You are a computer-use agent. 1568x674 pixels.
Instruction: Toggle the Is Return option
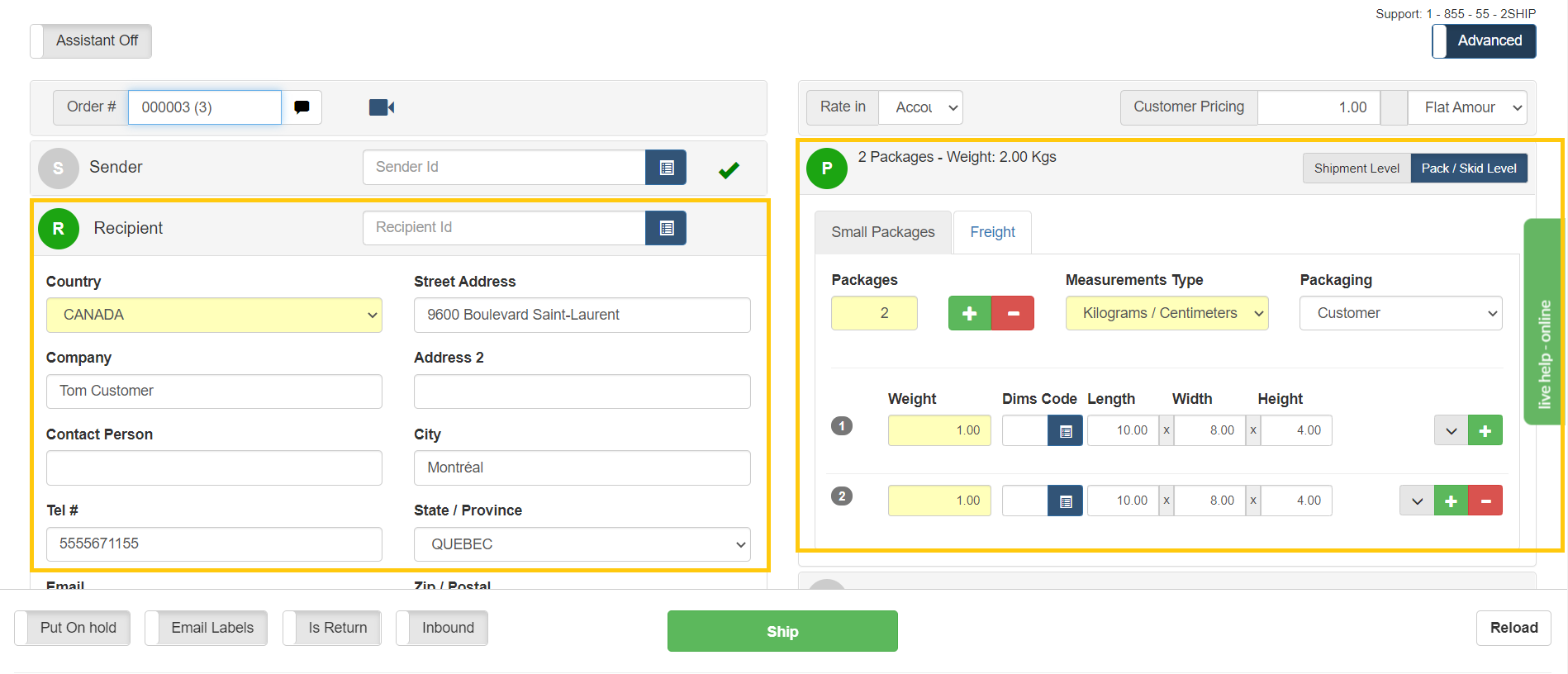pos(331,628)
